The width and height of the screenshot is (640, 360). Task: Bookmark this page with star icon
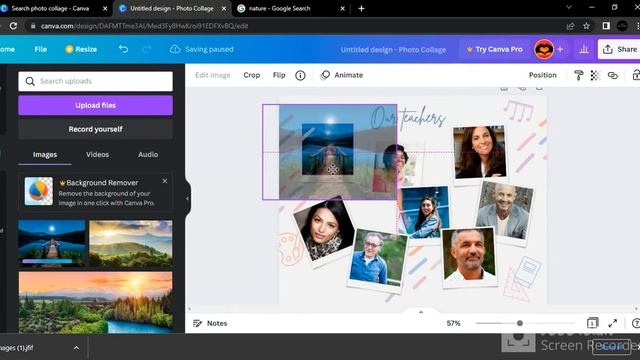pos(587,26)
